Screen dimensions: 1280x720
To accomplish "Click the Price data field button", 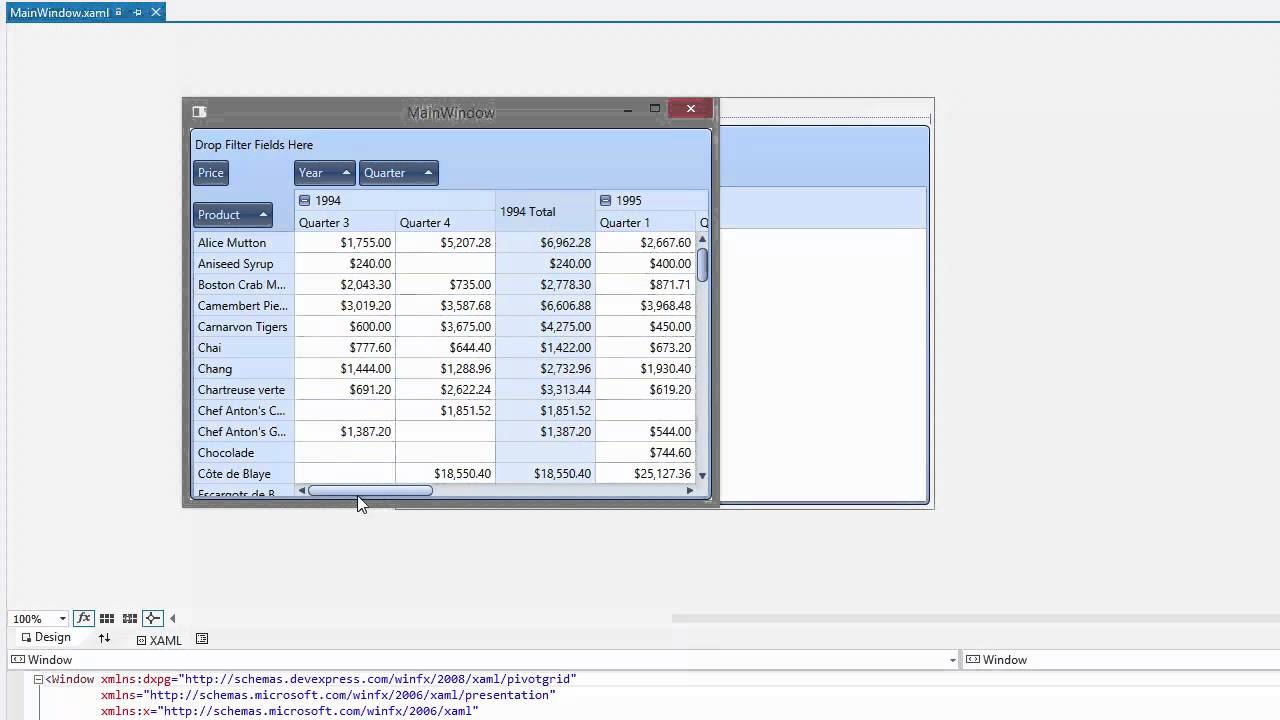I will click(211, 173).
